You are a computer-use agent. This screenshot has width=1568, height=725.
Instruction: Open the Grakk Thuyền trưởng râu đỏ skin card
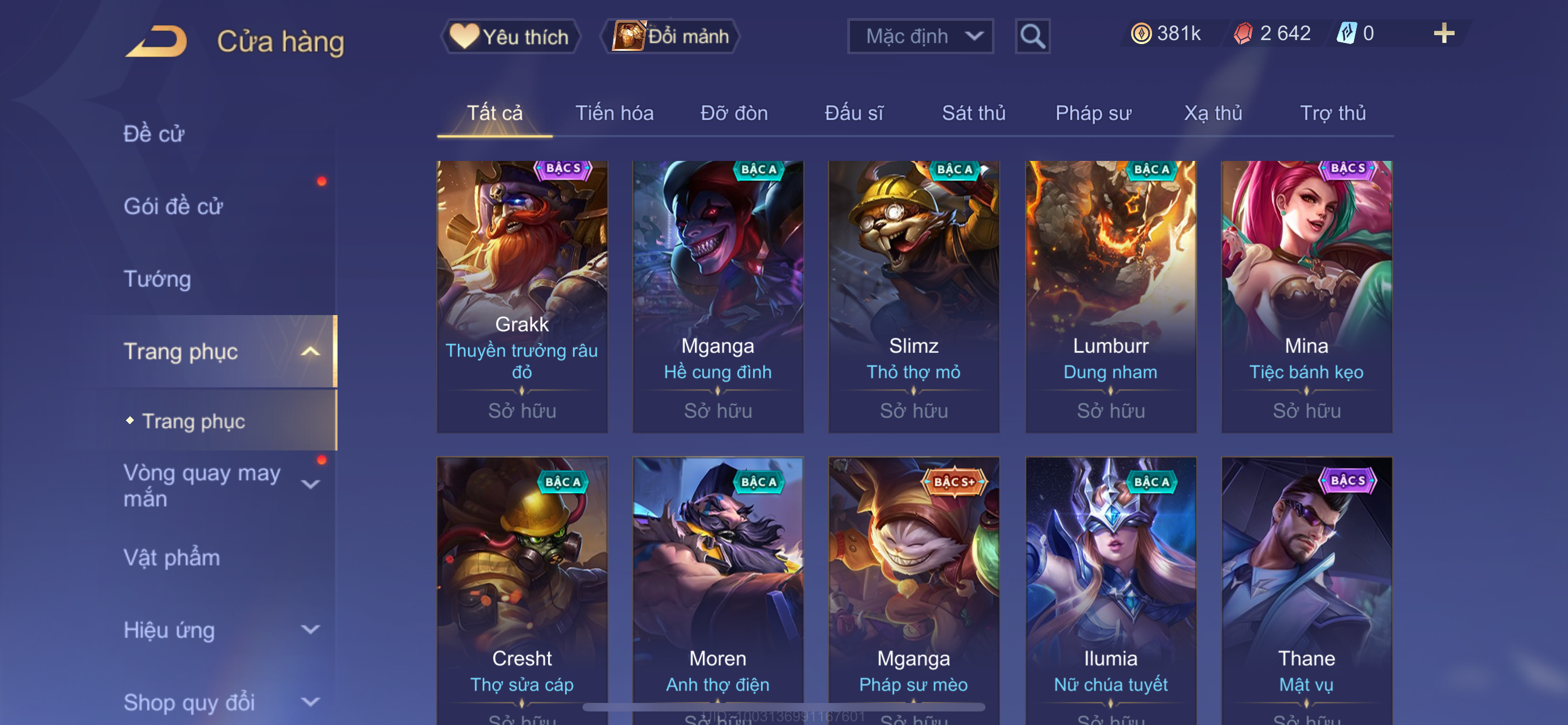click(x=522, y=296)
